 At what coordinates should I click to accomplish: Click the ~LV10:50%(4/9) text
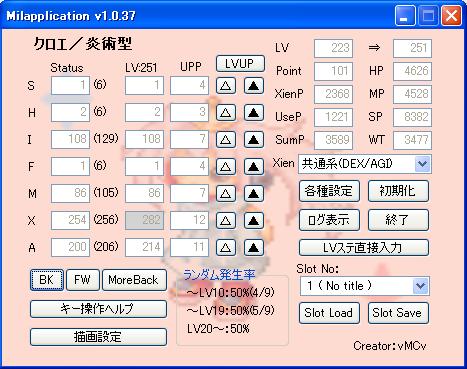click(231, 293)
